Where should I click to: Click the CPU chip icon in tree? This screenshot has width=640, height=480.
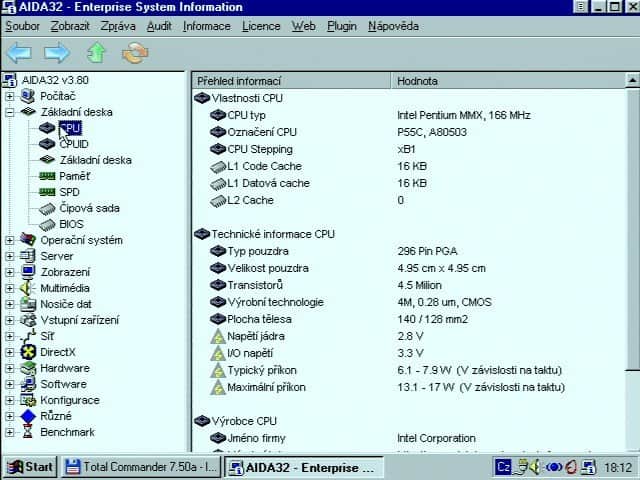coord(47,128)
